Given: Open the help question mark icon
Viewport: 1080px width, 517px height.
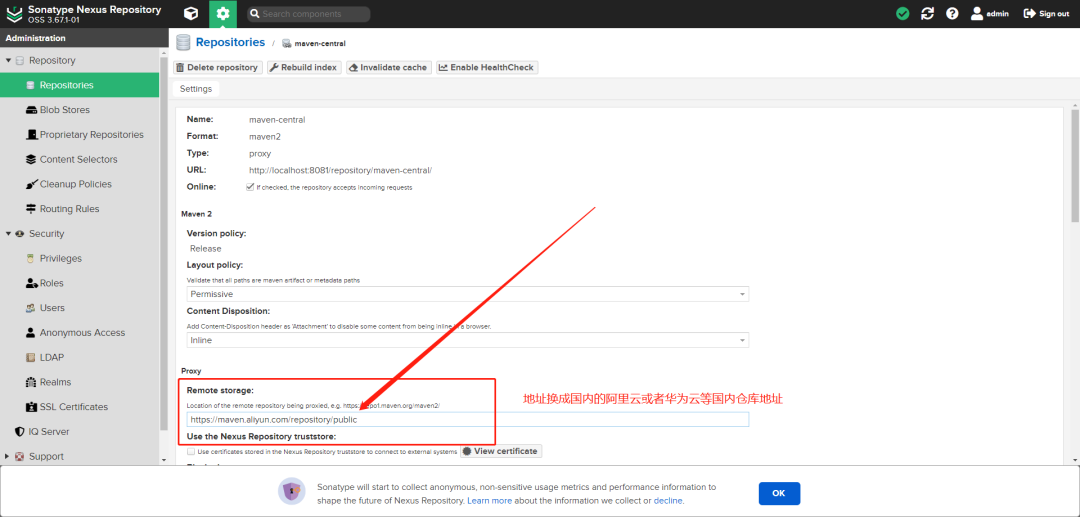Looking at the screenshot, I should (x=952, y=14).
